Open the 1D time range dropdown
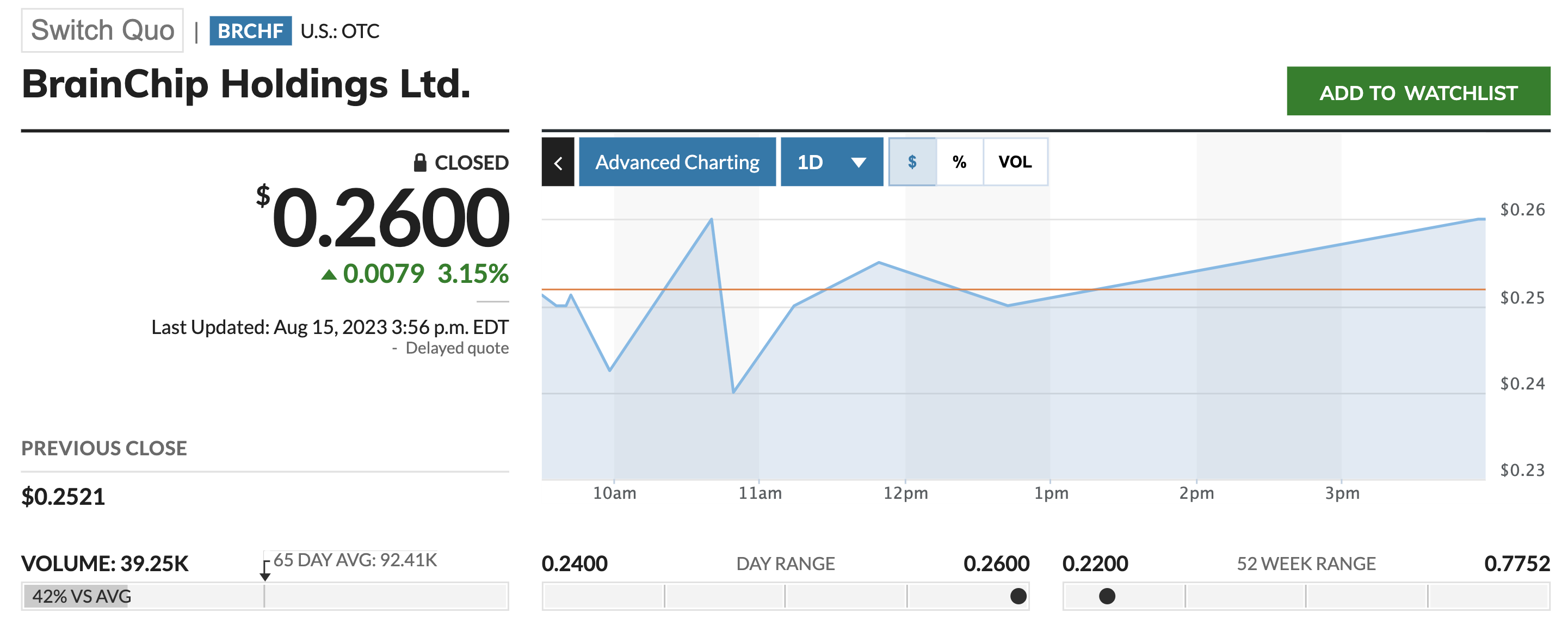This screenshot has height=631, width=1568. pos(830,162)
